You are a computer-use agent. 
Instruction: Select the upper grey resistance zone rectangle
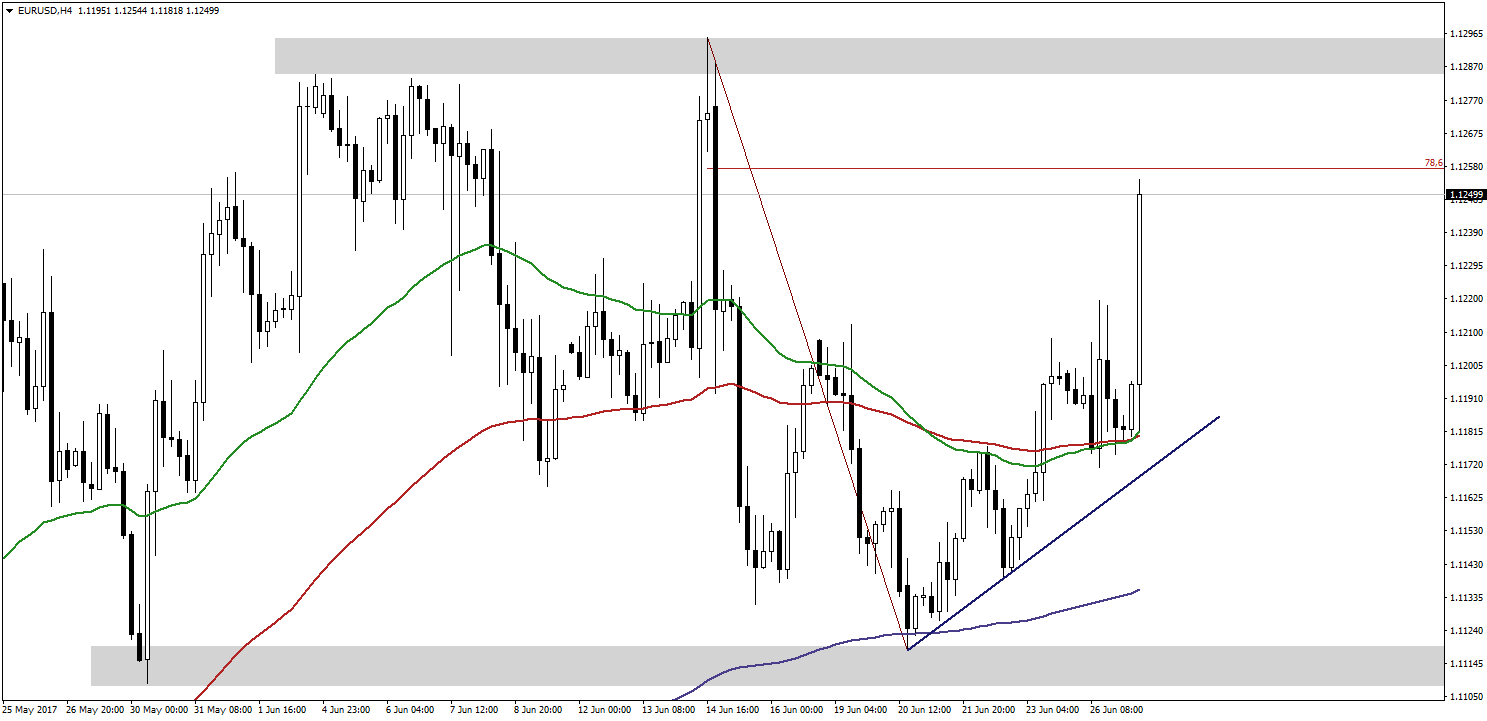pos(859,56)
